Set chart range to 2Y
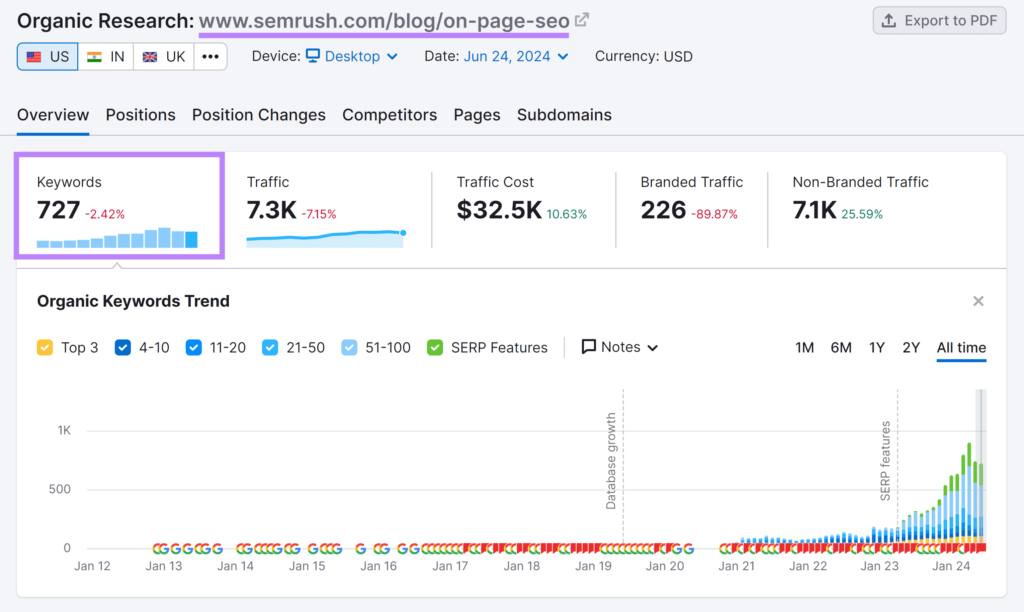 pos(911,347)
